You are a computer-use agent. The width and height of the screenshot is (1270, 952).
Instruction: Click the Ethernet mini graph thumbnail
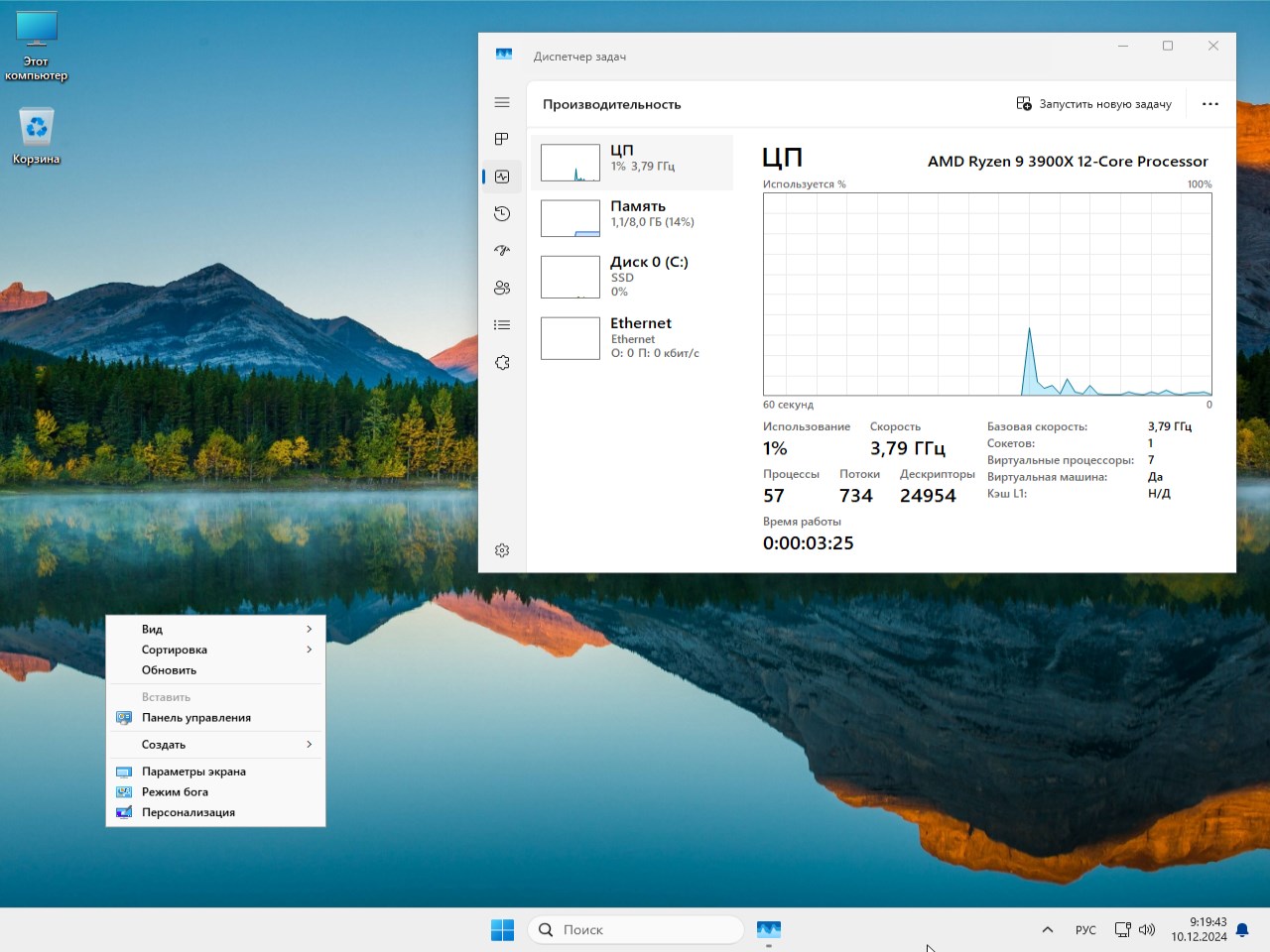point(571,338)
